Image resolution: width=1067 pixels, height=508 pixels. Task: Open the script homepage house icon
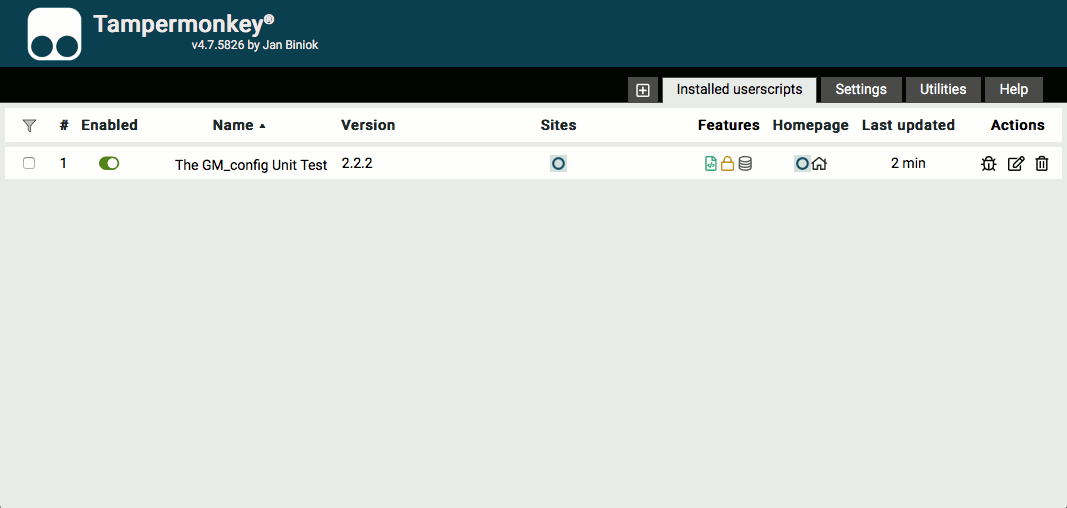click(819, 163)
